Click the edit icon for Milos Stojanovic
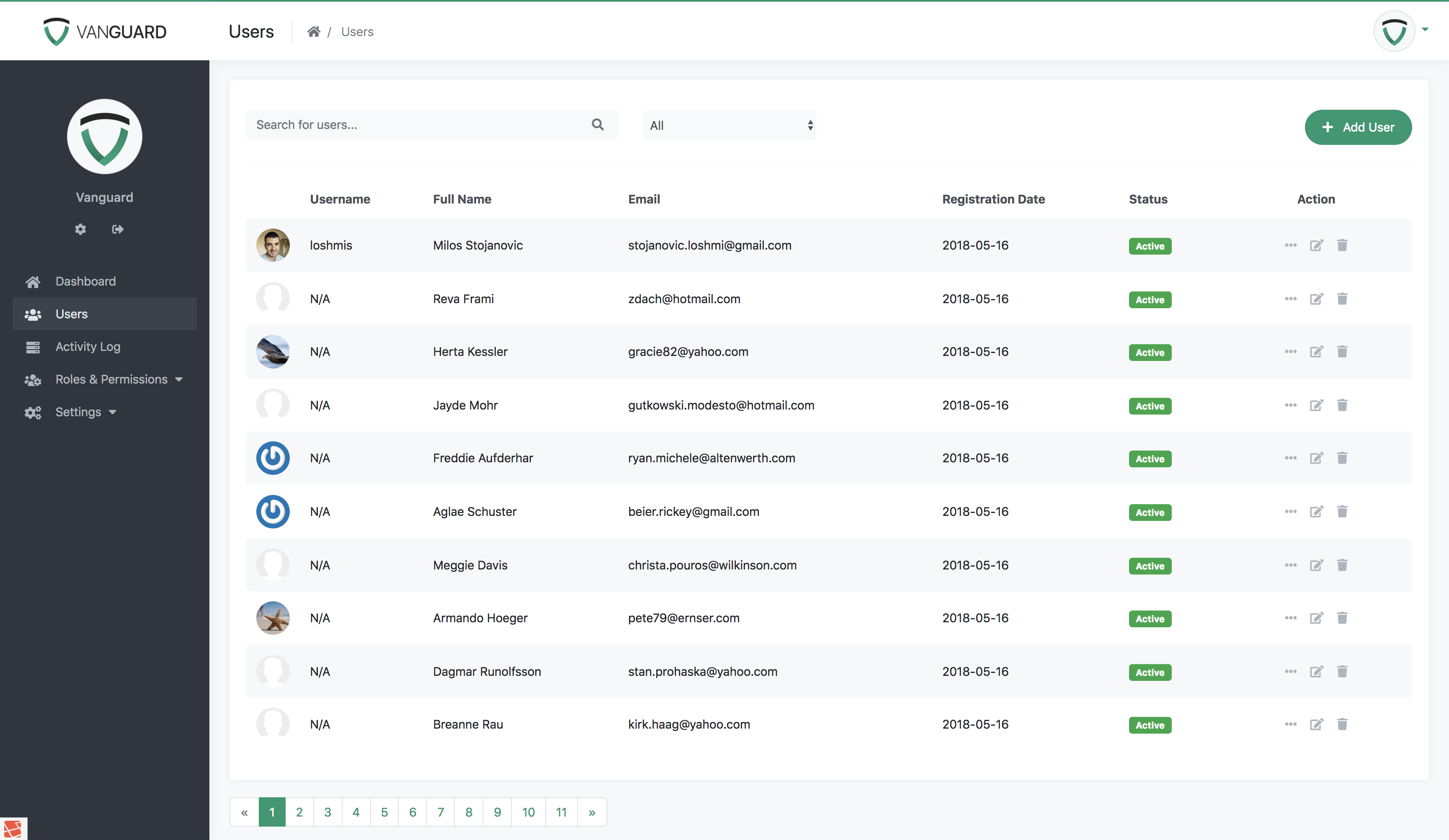This screenshot has width=1449, height=840. pos(1316,245)
